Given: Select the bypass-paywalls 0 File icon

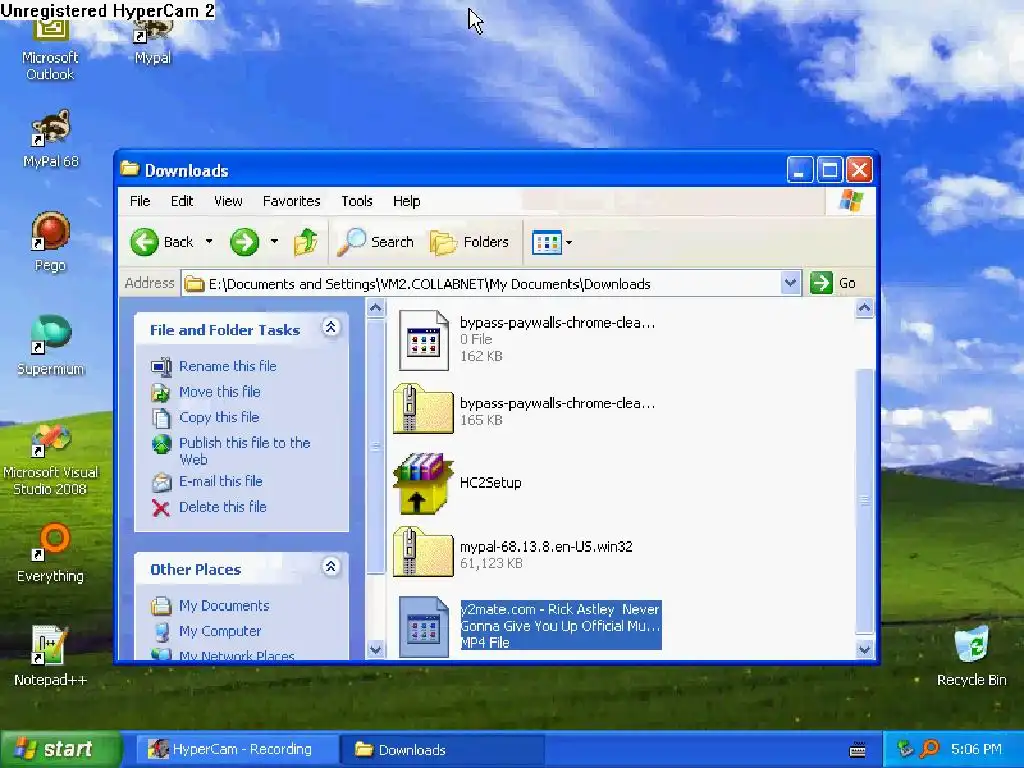Looking at the screenshot, I should pyautogui.click(x=423, y=340).
